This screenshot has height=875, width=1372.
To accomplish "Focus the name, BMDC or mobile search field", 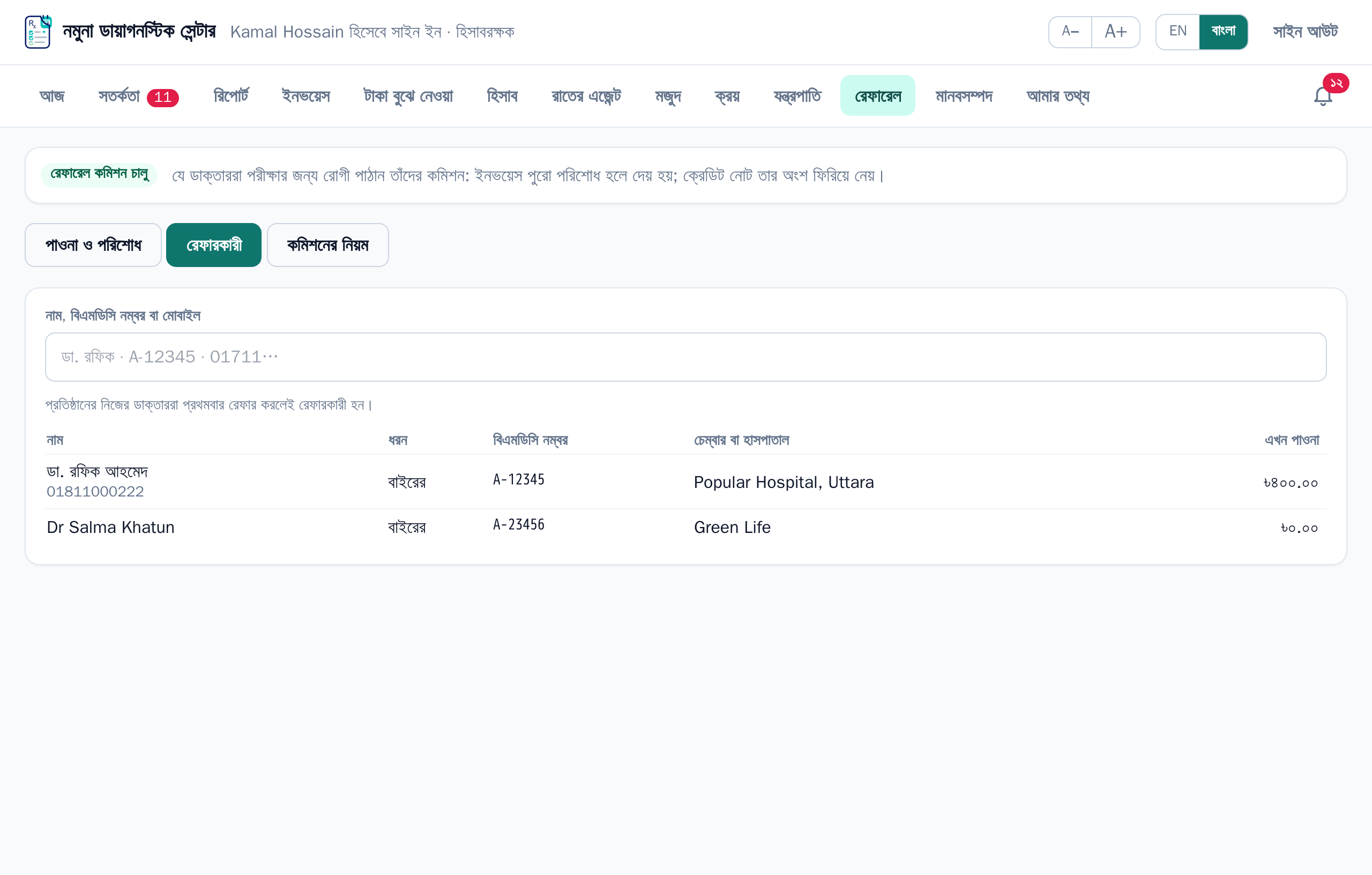I will coord(685,357).
